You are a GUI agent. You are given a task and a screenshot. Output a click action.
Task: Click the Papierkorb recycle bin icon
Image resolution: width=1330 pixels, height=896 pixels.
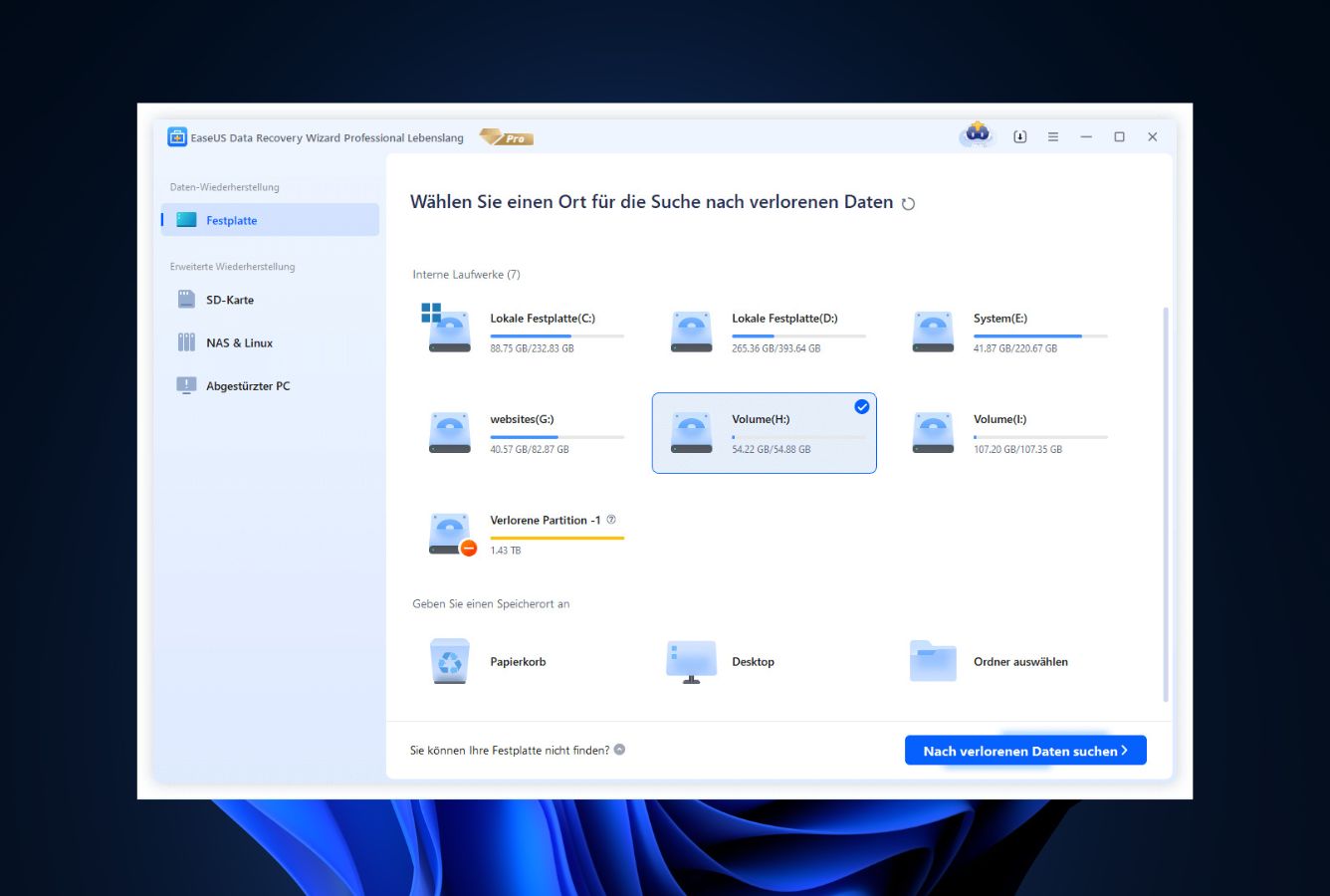[x=450, y=661]
